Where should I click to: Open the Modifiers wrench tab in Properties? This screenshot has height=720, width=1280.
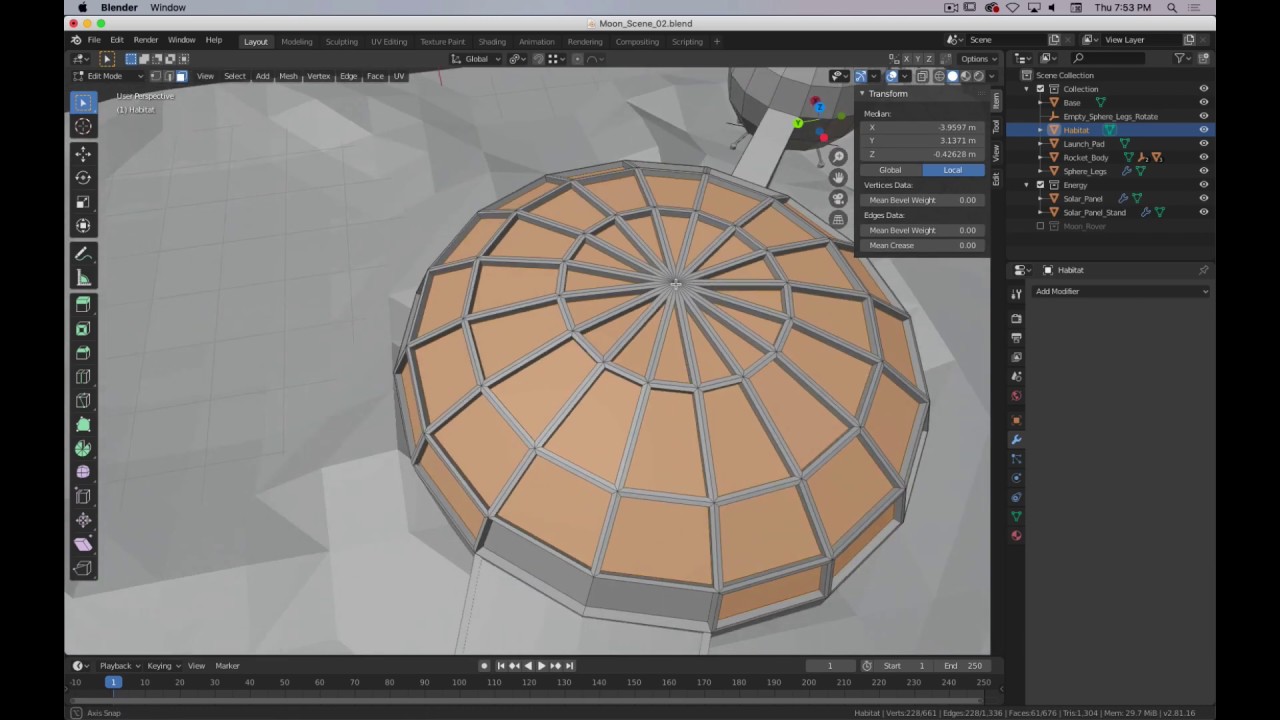pyautogui.click(x=1016, y=439)
